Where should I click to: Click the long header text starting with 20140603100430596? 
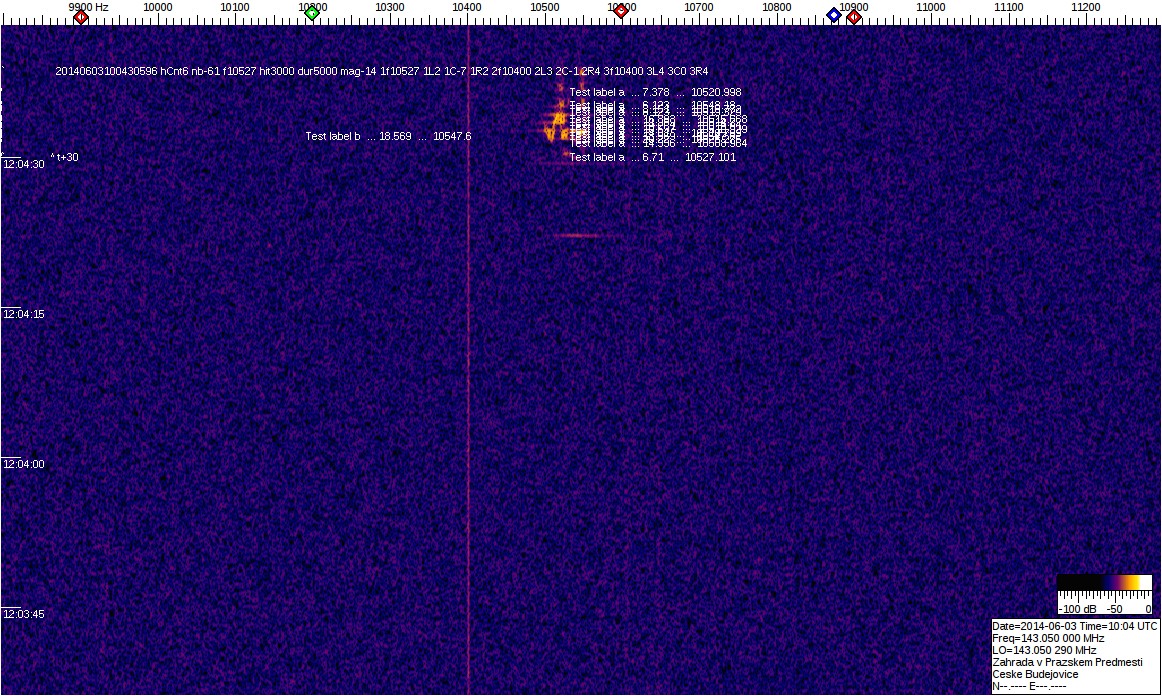(x=381, y=71)
